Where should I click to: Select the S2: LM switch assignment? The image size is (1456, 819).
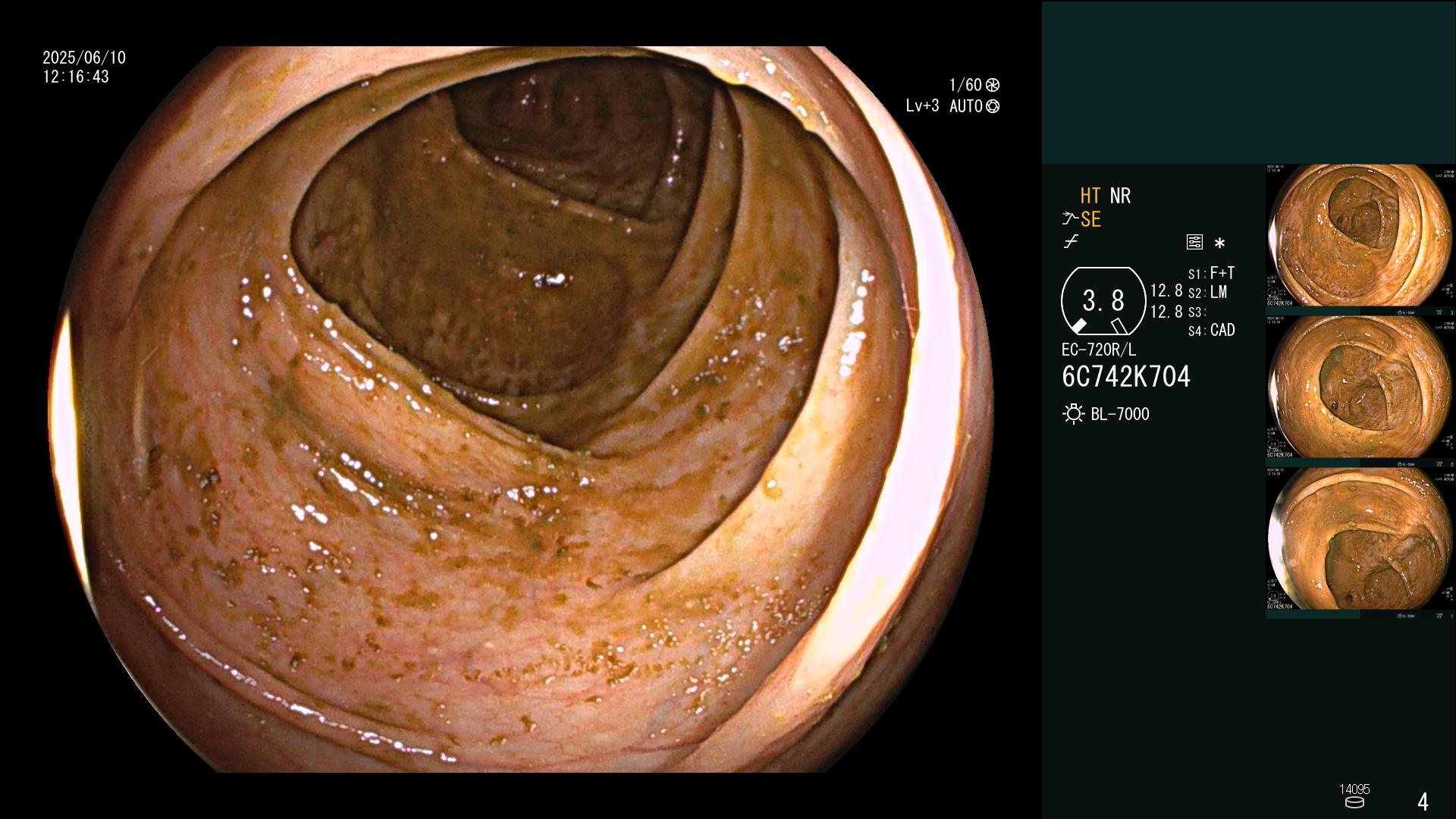click(x=1207, y=293)
